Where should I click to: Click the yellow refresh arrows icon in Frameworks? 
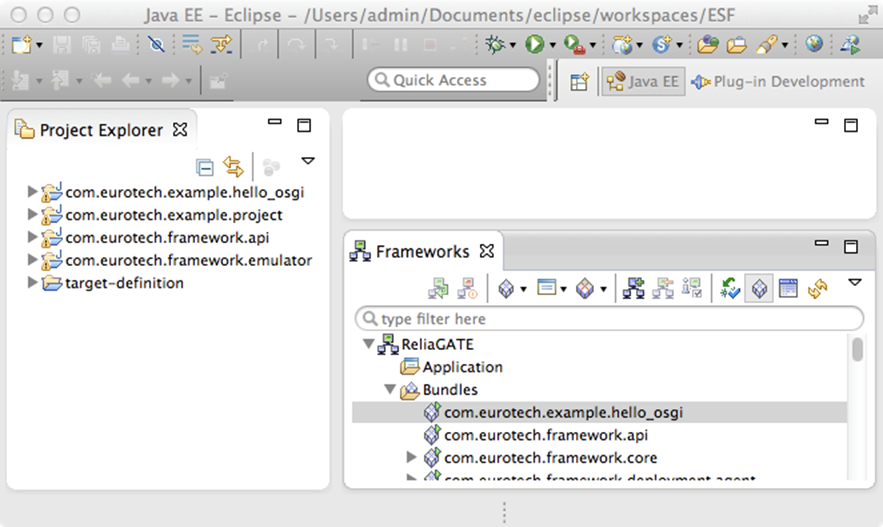point(817,289)
